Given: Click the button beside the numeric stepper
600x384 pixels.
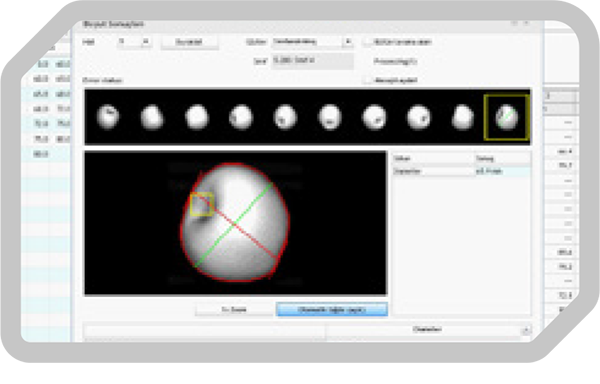Looking at the screenshot, I should pyautogui.click(x=189, y=42).
